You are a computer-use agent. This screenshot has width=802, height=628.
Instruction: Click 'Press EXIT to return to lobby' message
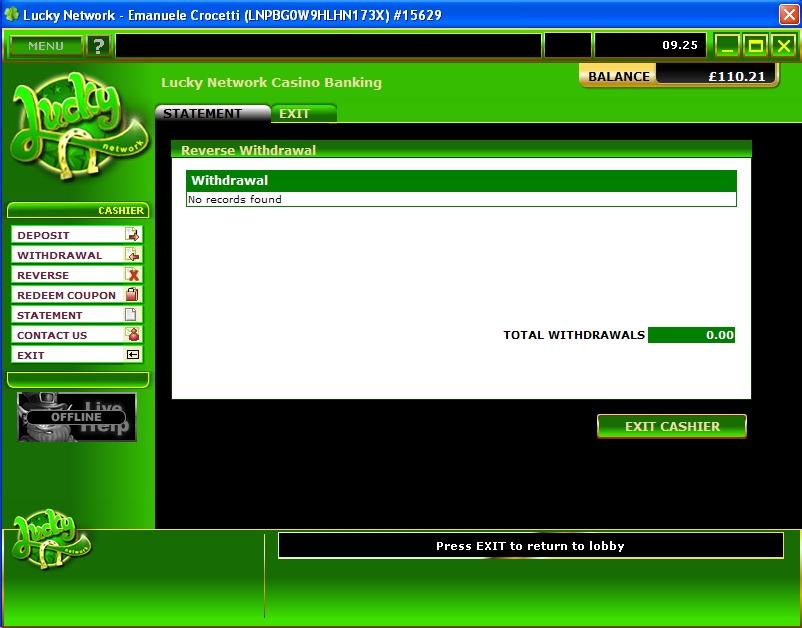click(x=530, y=546)
